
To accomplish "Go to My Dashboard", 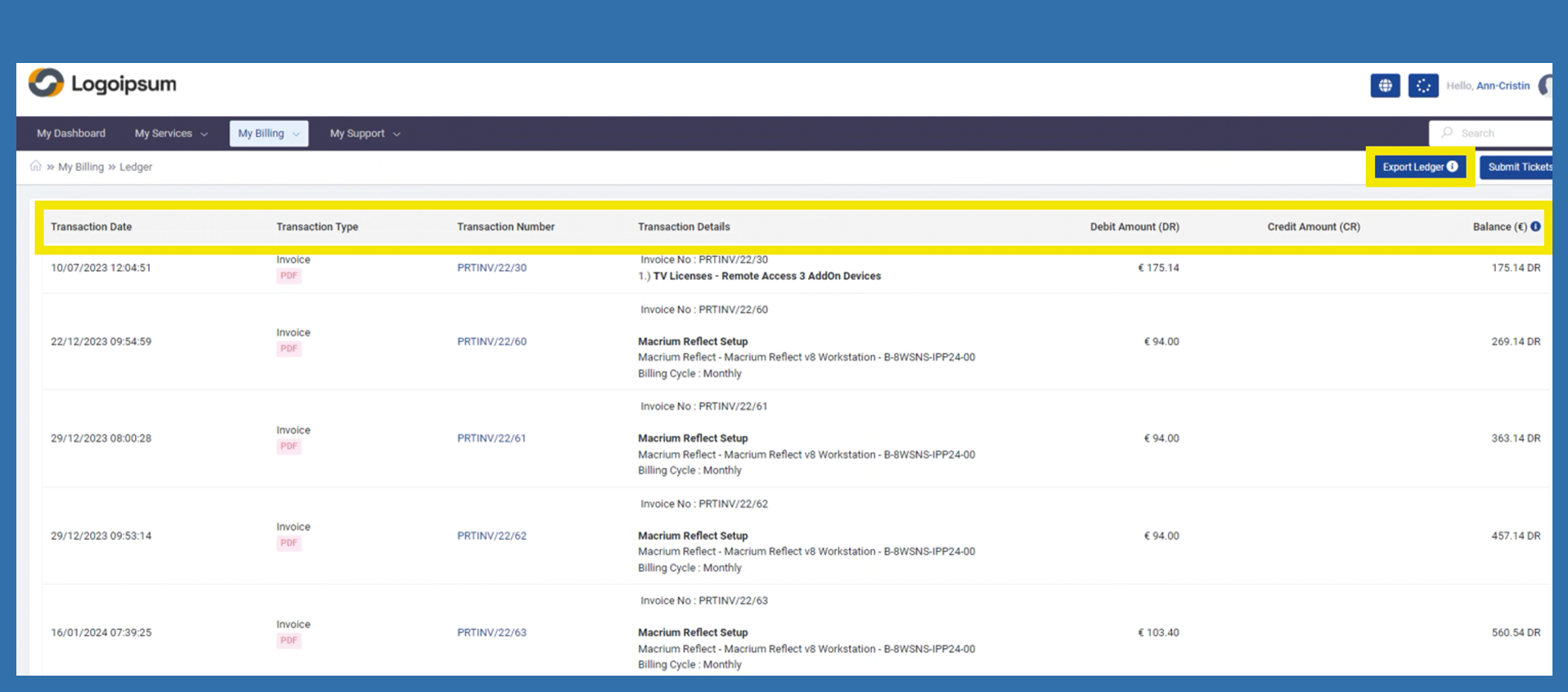I will [x=71, y=133].
